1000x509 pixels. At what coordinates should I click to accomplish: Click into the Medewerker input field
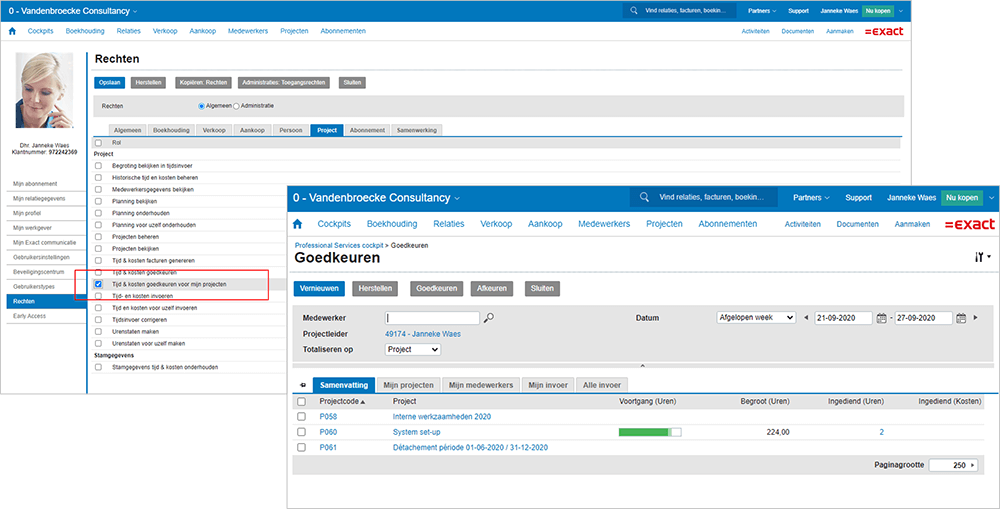[432, 318]
